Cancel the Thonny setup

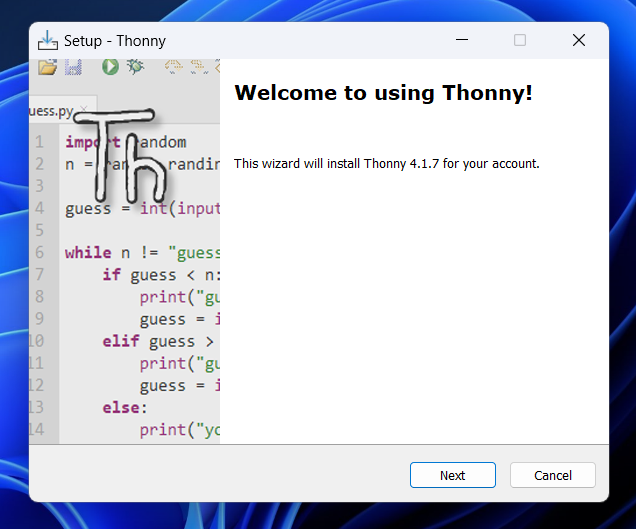552,475
